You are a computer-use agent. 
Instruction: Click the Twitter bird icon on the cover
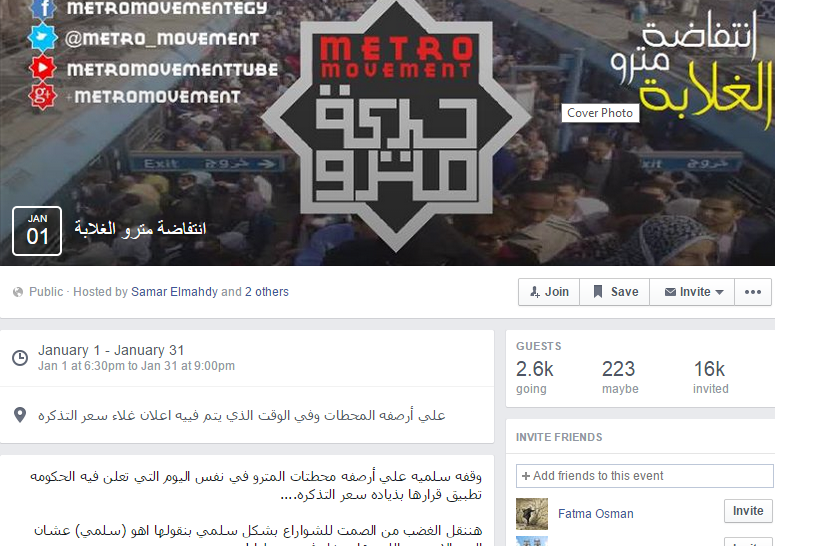(42, 38)
